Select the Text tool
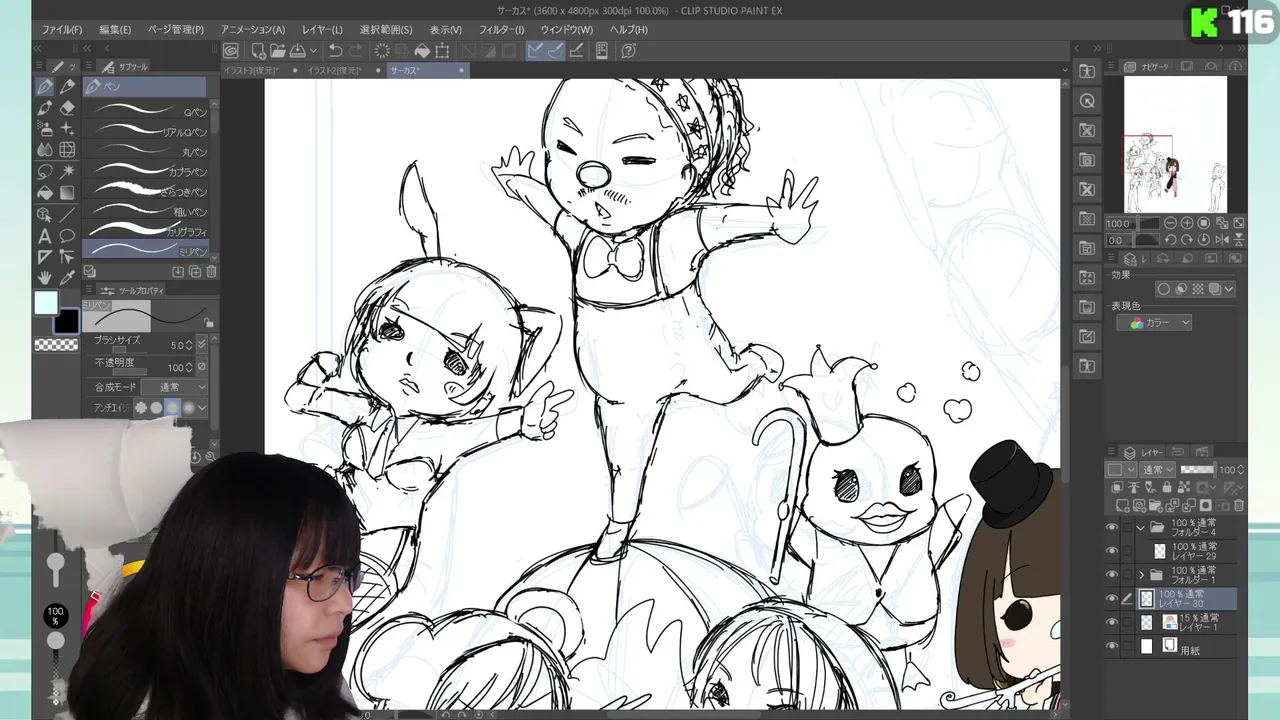Image resolution: width=1280 pixels, height=720 pixels. pyautogui.click(x=45, y=236)
